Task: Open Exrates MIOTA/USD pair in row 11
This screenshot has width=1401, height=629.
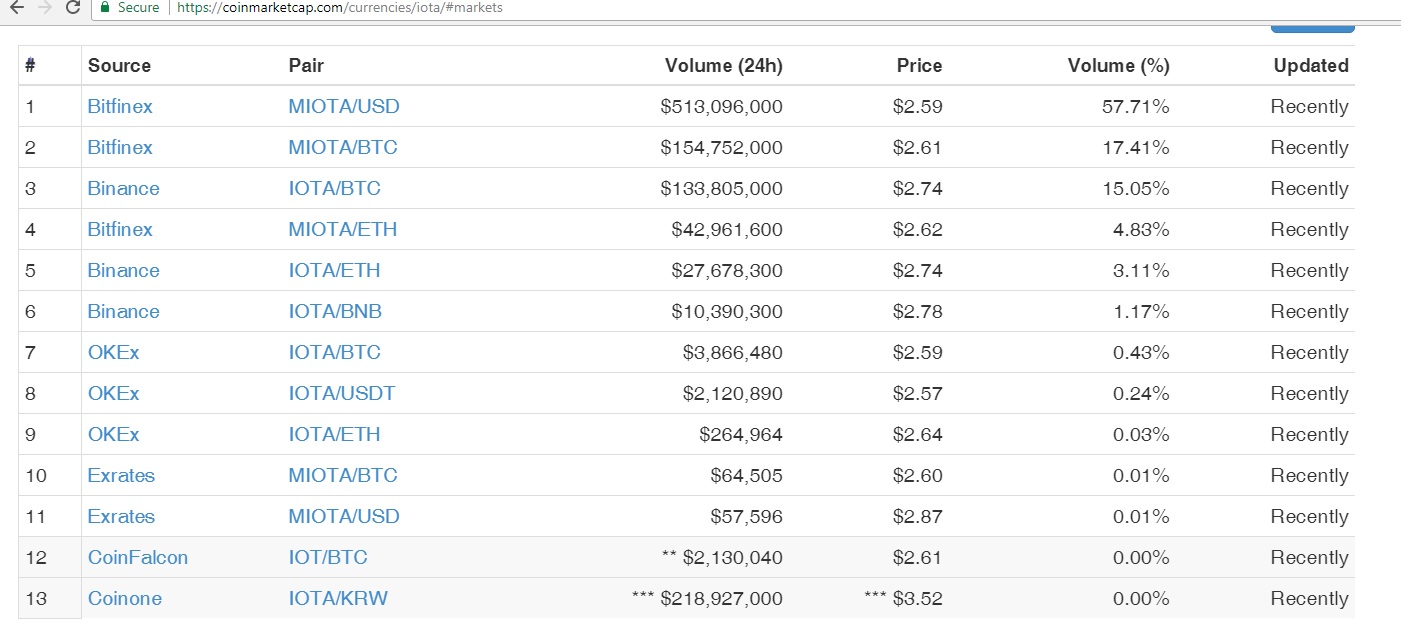Action: pos(344,516)
